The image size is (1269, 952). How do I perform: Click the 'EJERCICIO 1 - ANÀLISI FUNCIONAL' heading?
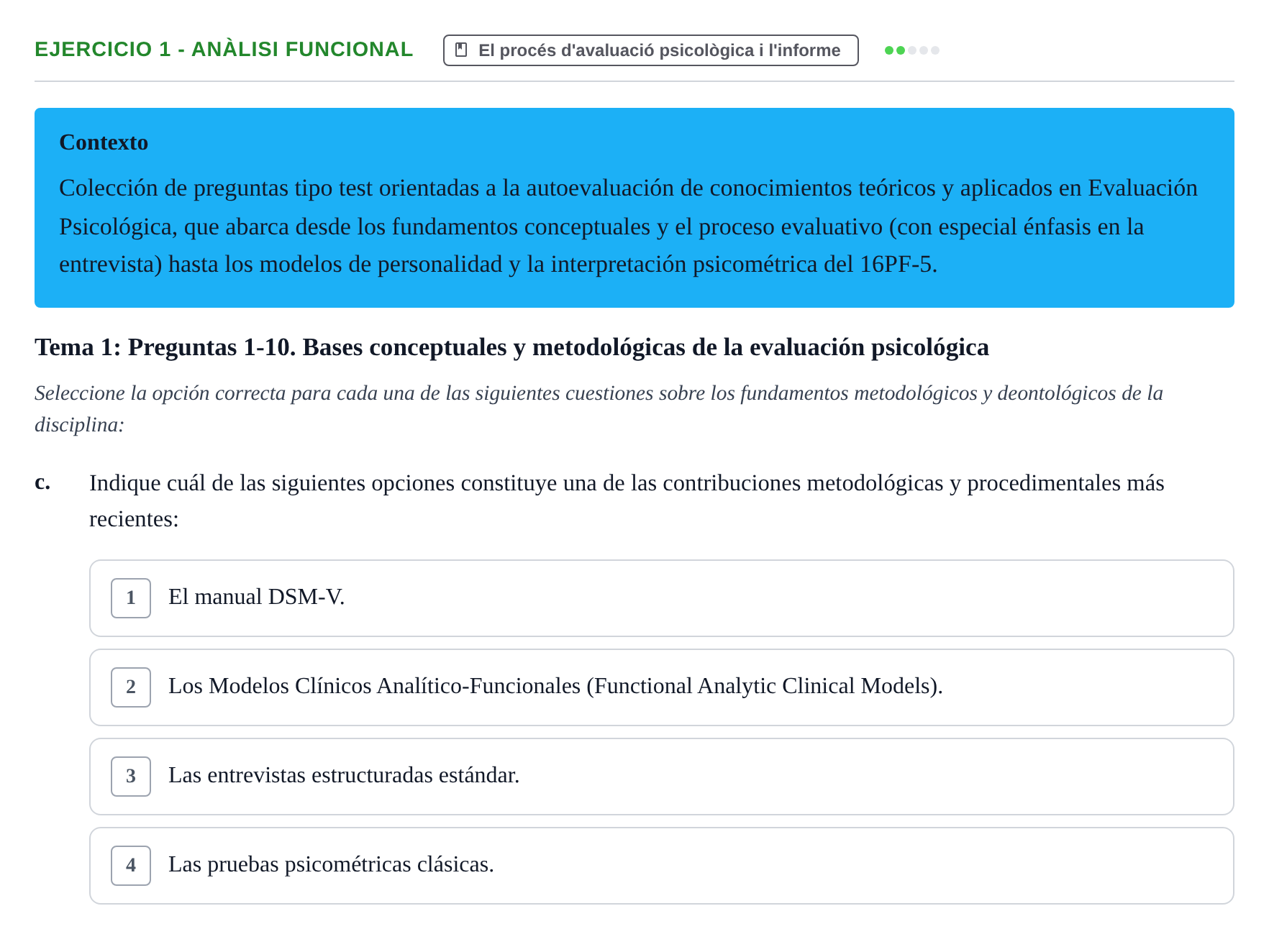coord(224,50)
